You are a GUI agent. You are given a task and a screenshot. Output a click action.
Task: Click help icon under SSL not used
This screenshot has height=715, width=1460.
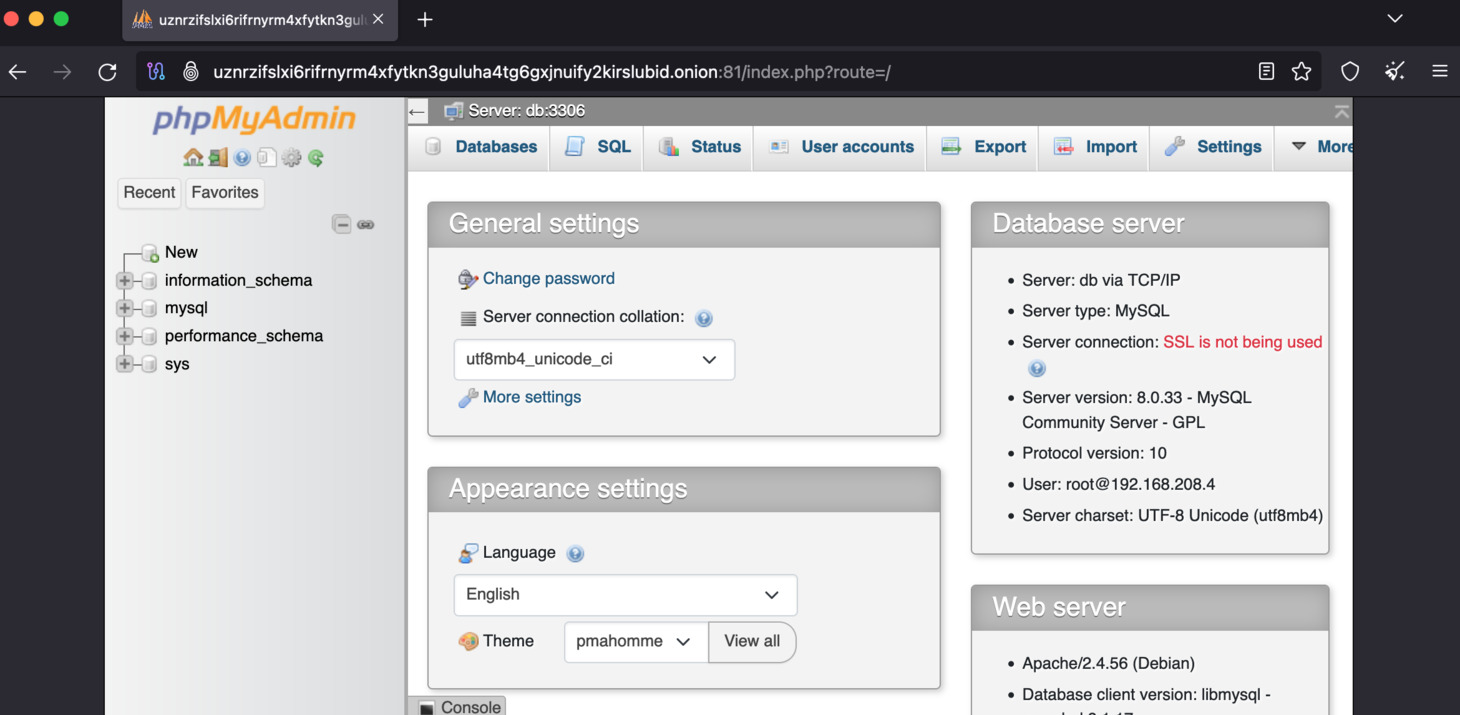[1037, 369]
